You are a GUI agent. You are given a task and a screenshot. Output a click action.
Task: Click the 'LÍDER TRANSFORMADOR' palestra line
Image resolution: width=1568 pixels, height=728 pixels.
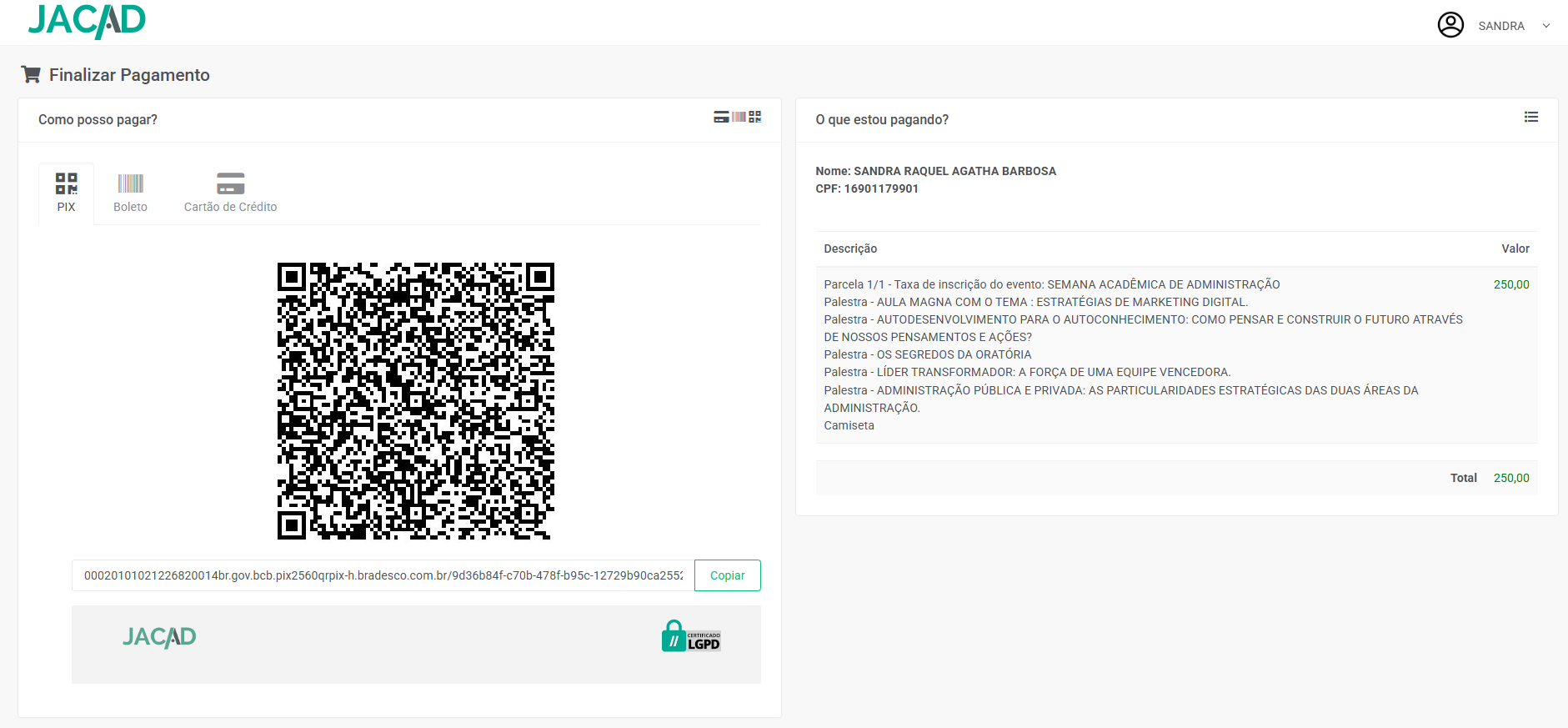tap(1027, 372)
